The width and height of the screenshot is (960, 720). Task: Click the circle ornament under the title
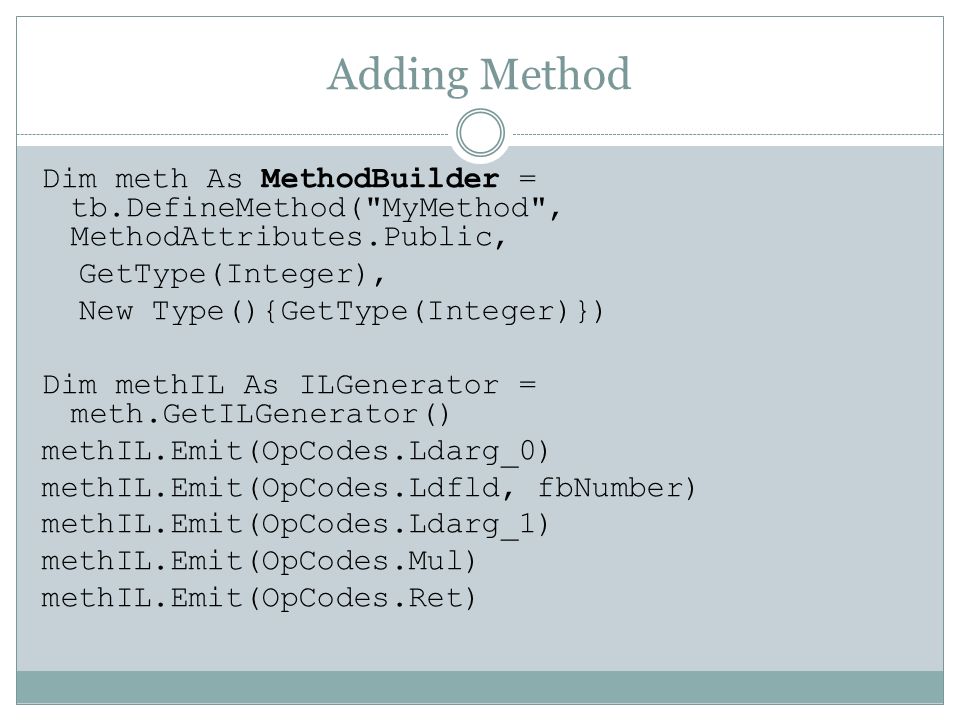click(x=481, y=132)
